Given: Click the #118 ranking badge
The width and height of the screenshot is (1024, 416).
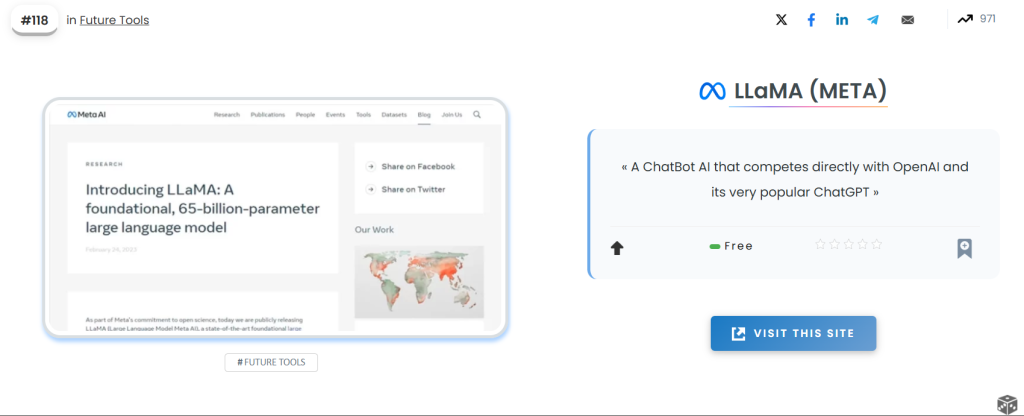Looking at the screenshot, I should pos(35,20).
